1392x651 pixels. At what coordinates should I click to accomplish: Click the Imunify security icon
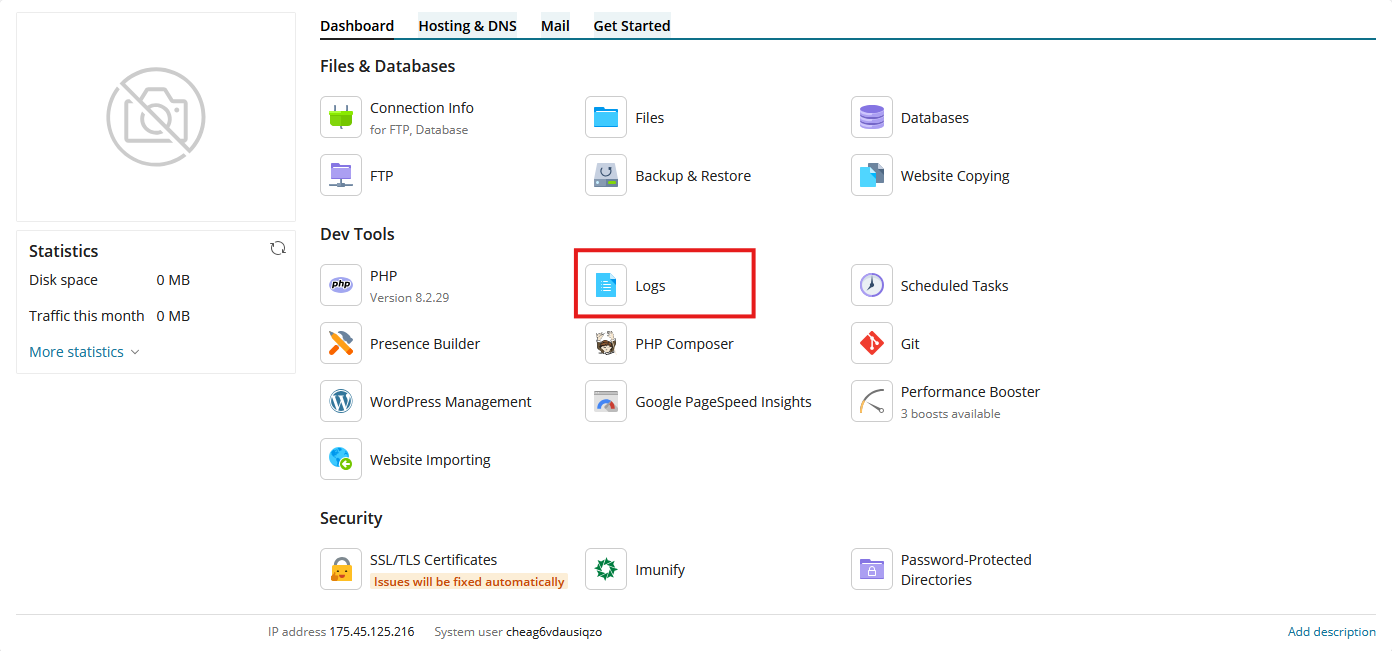[x=606, y=569]
